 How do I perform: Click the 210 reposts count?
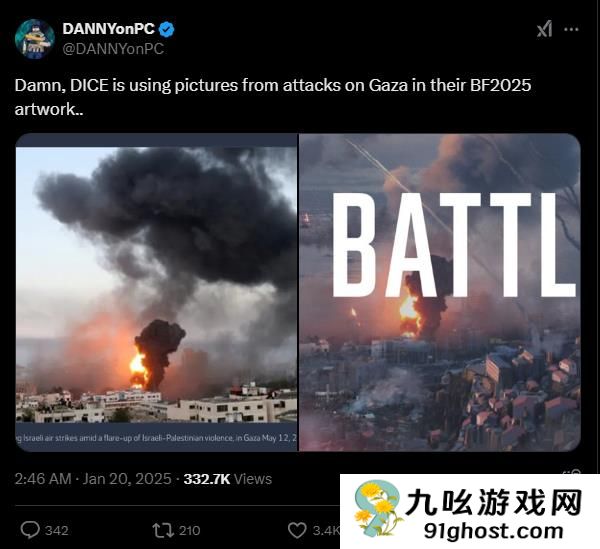190,531
